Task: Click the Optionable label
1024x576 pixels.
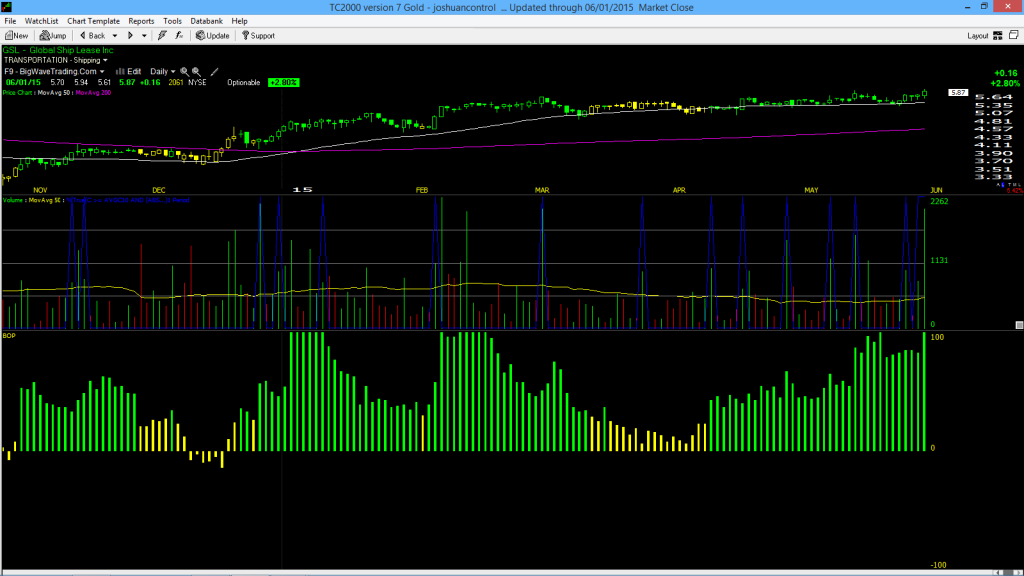Action: coord(244,83)
